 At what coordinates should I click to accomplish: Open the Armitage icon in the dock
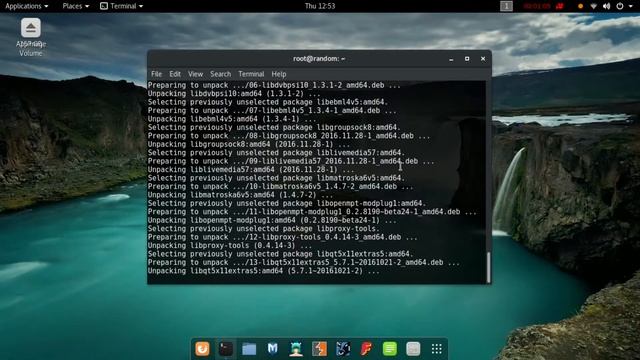[296, 349]
